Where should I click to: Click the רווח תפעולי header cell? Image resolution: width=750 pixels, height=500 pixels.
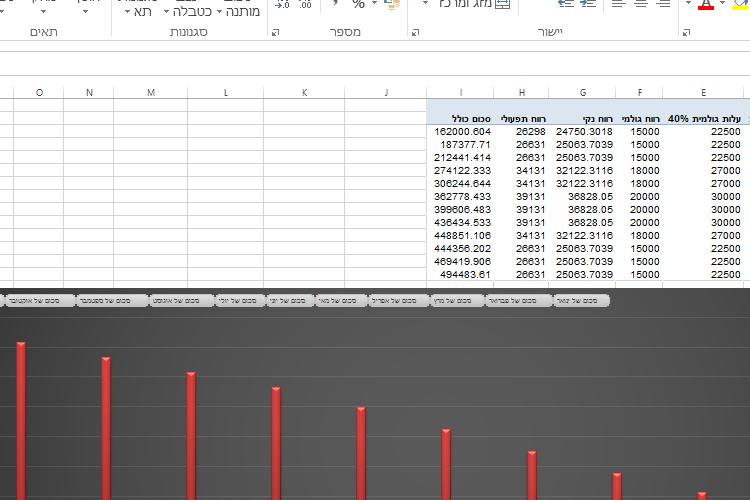(x=523, y=119)
